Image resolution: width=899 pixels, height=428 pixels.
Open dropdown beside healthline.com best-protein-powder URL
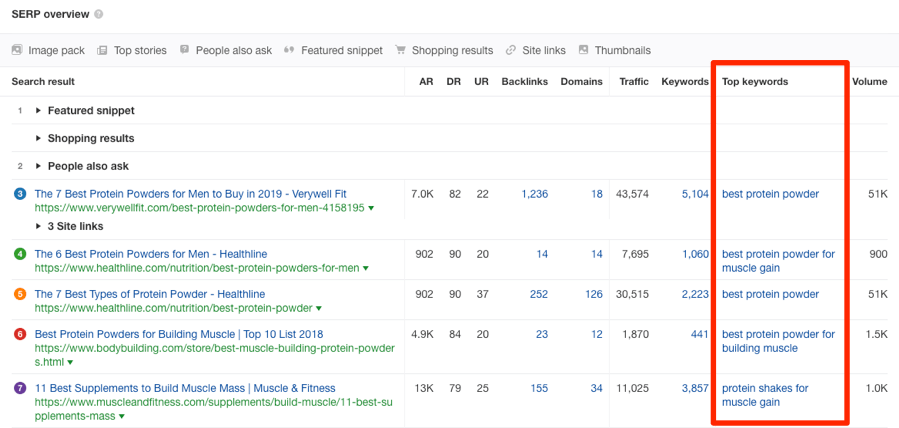click(x=318, y=309)
